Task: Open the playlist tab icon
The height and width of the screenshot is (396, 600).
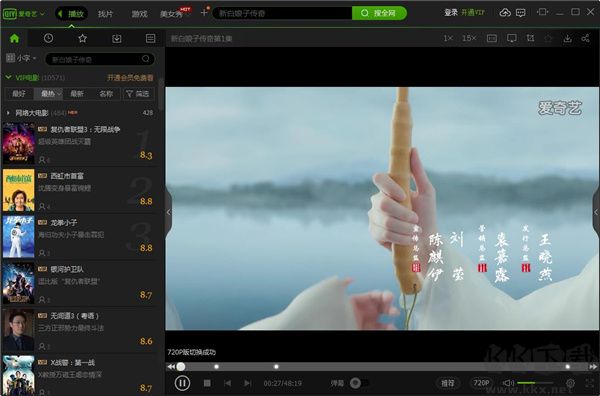Action: pyautogui.click(x=150, y=38)
